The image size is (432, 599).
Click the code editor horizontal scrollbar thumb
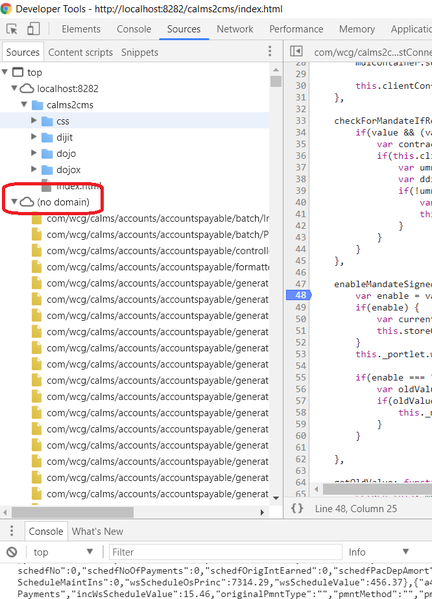point(377,489)
